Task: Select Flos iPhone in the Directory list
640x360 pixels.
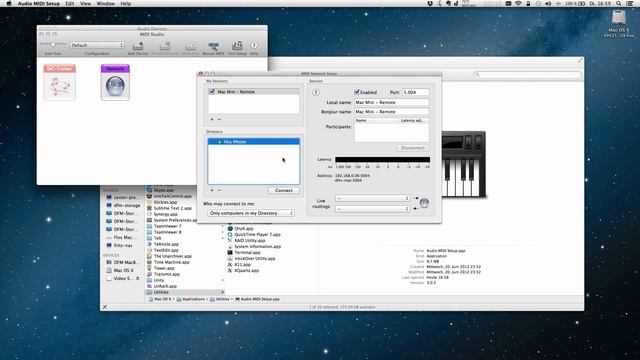Action: pyautogui.click(x=253, y=142)
